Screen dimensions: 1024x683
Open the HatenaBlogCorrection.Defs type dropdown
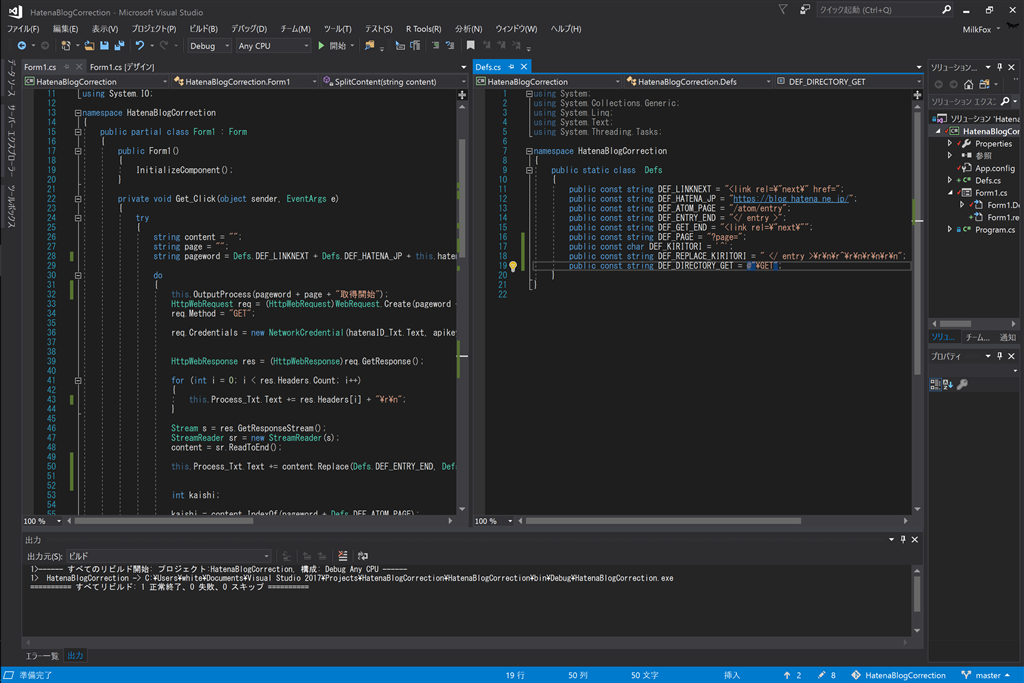click(698, 82)
